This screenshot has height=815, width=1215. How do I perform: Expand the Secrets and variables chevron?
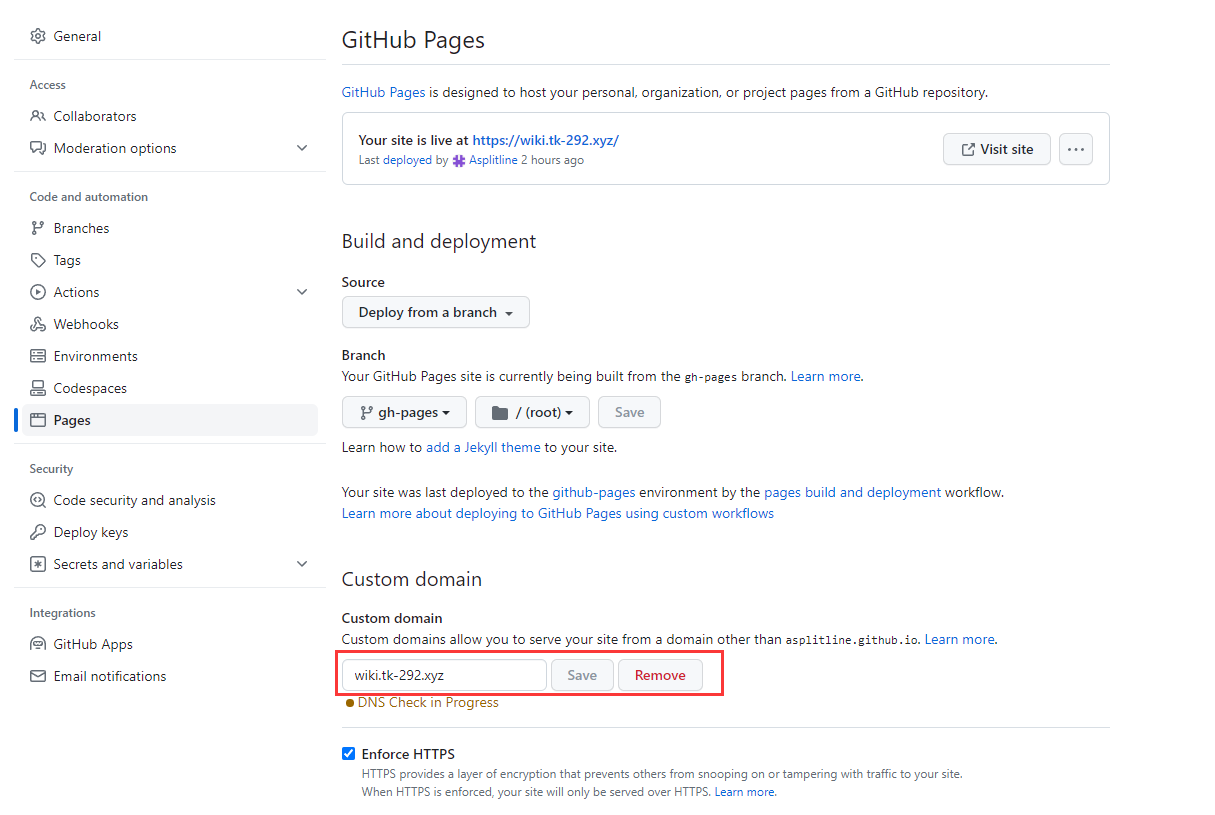tap(302, 564)
